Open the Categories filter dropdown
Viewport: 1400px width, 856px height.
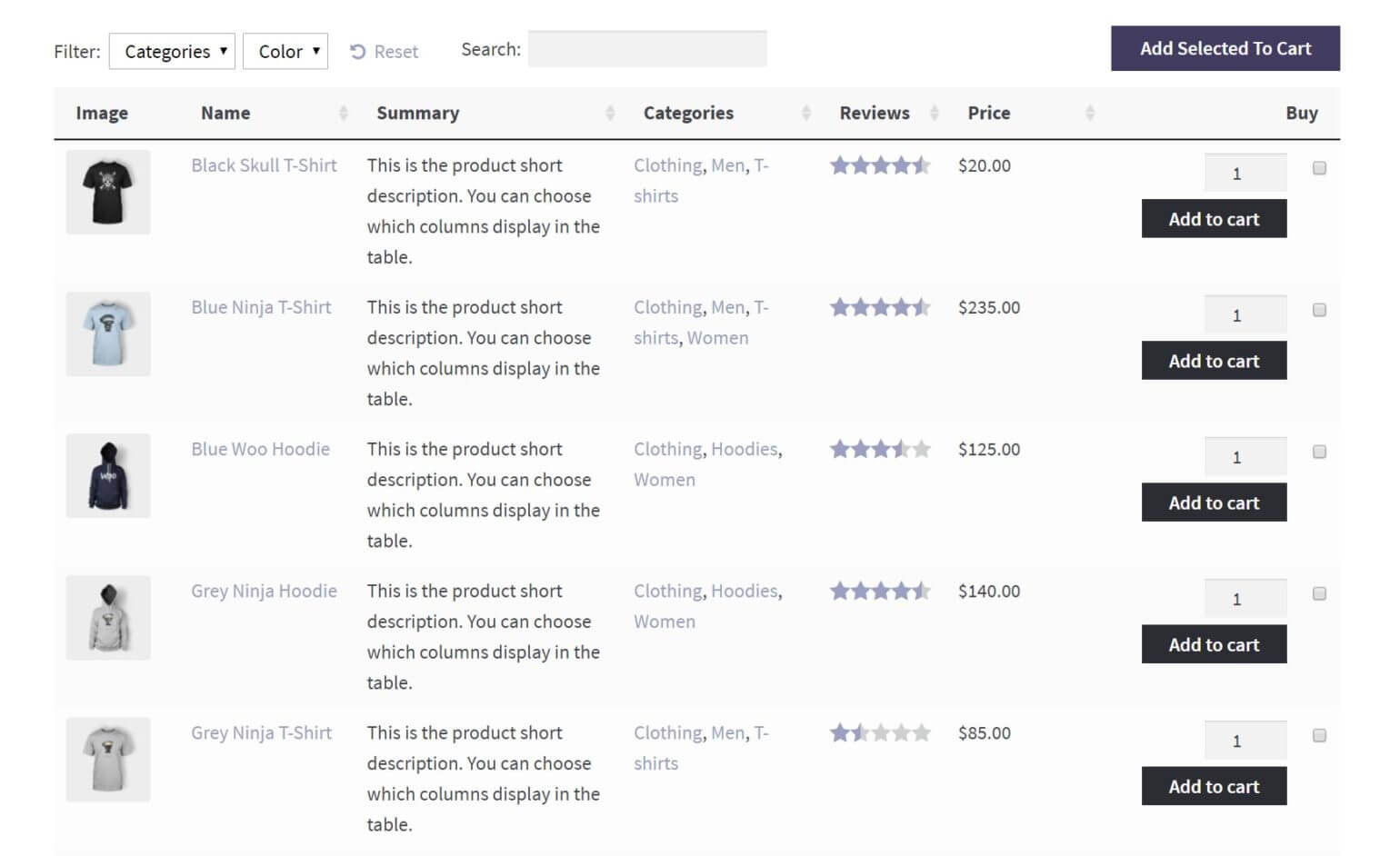tap(172, 52)
